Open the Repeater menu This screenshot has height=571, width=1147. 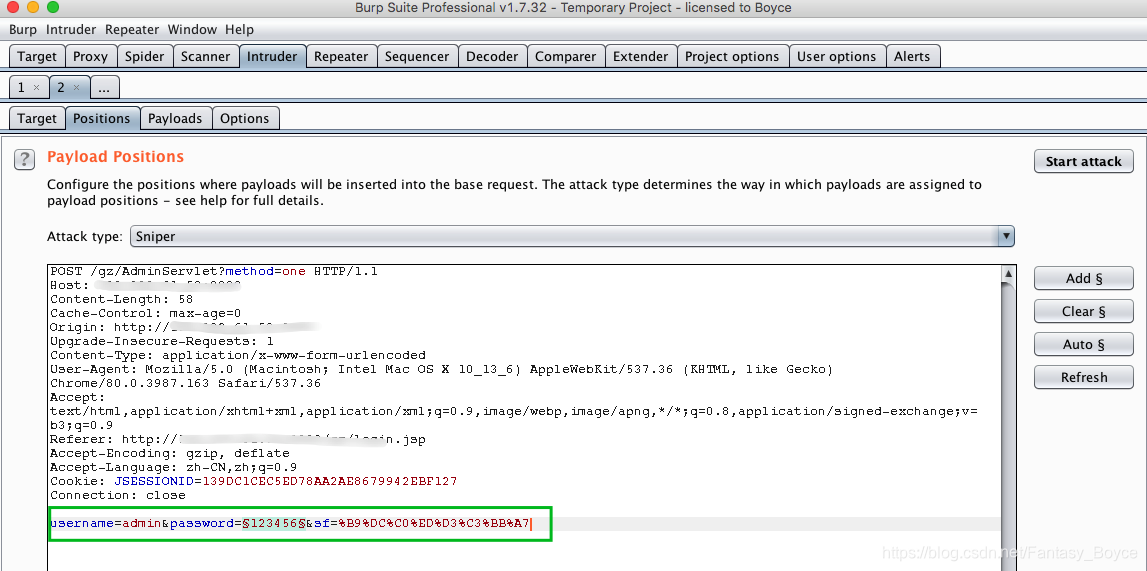pos(132,30)
